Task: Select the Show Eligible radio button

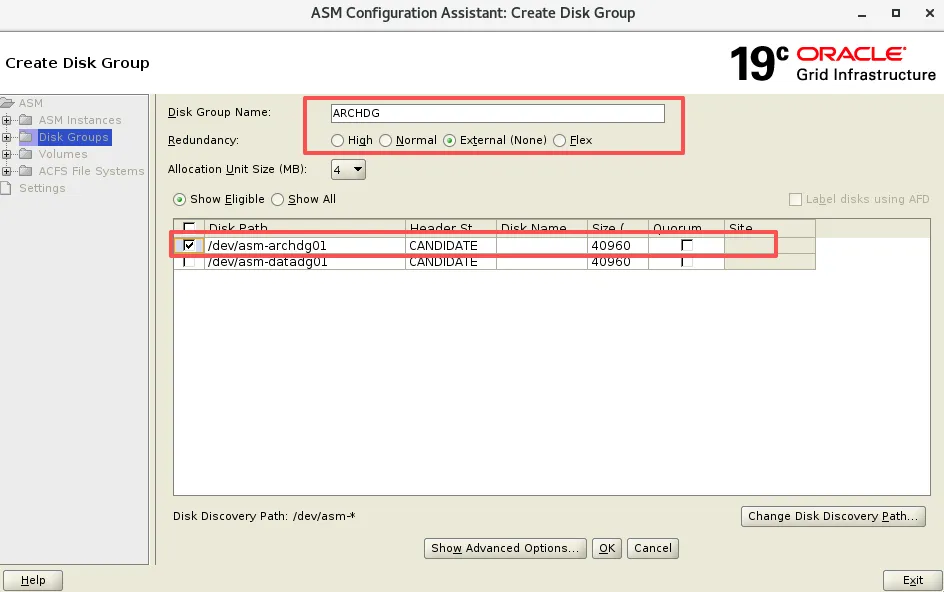Action: coord(179,199)
